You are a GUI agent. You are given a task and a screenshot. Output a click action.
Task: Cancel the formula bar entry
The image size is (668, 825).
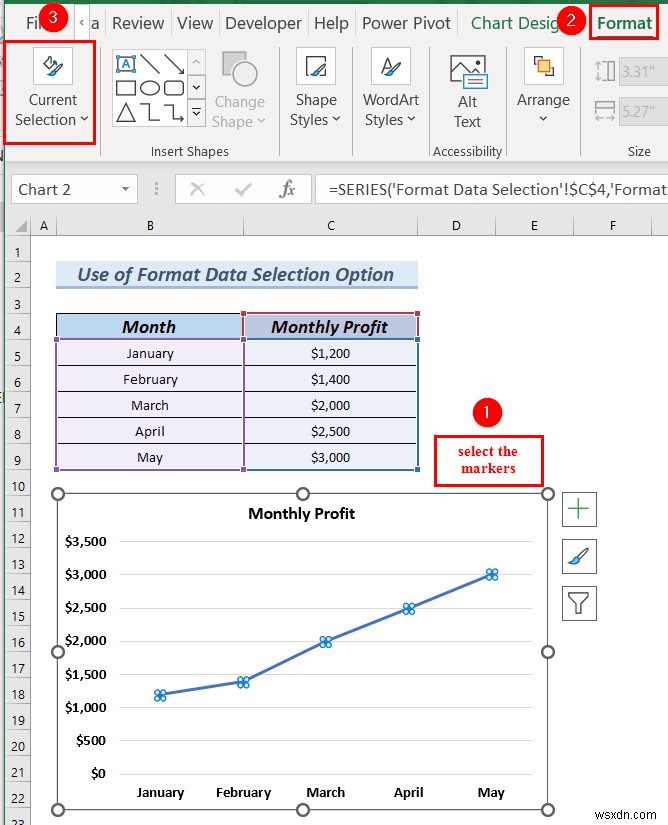click(197, 189)
